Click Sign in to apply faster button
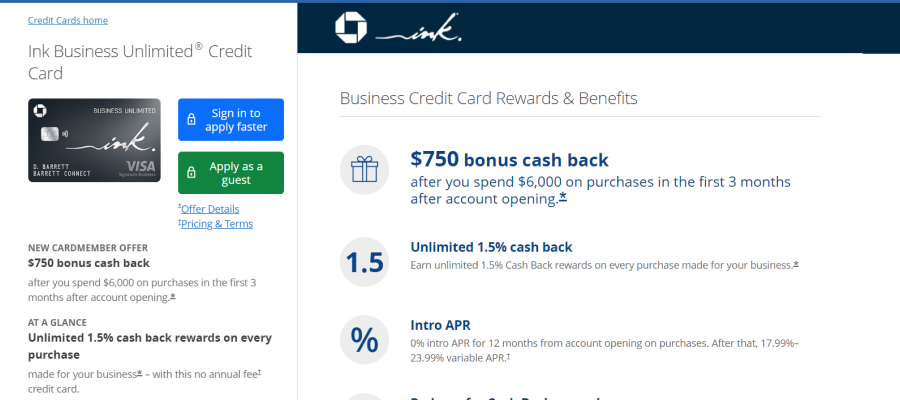The image size is (900, 400). coord(231,119)
